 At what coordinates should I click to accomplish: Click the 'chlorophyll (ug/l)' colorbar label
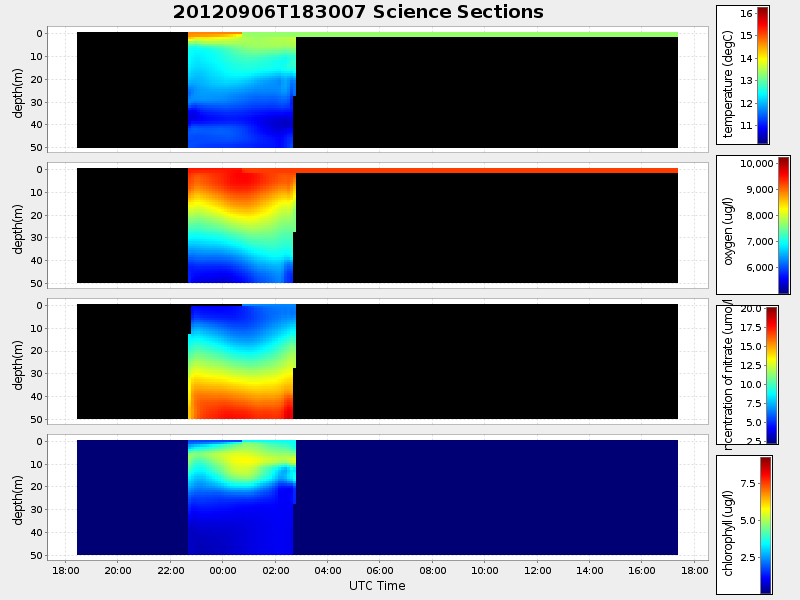coord(728,533)
